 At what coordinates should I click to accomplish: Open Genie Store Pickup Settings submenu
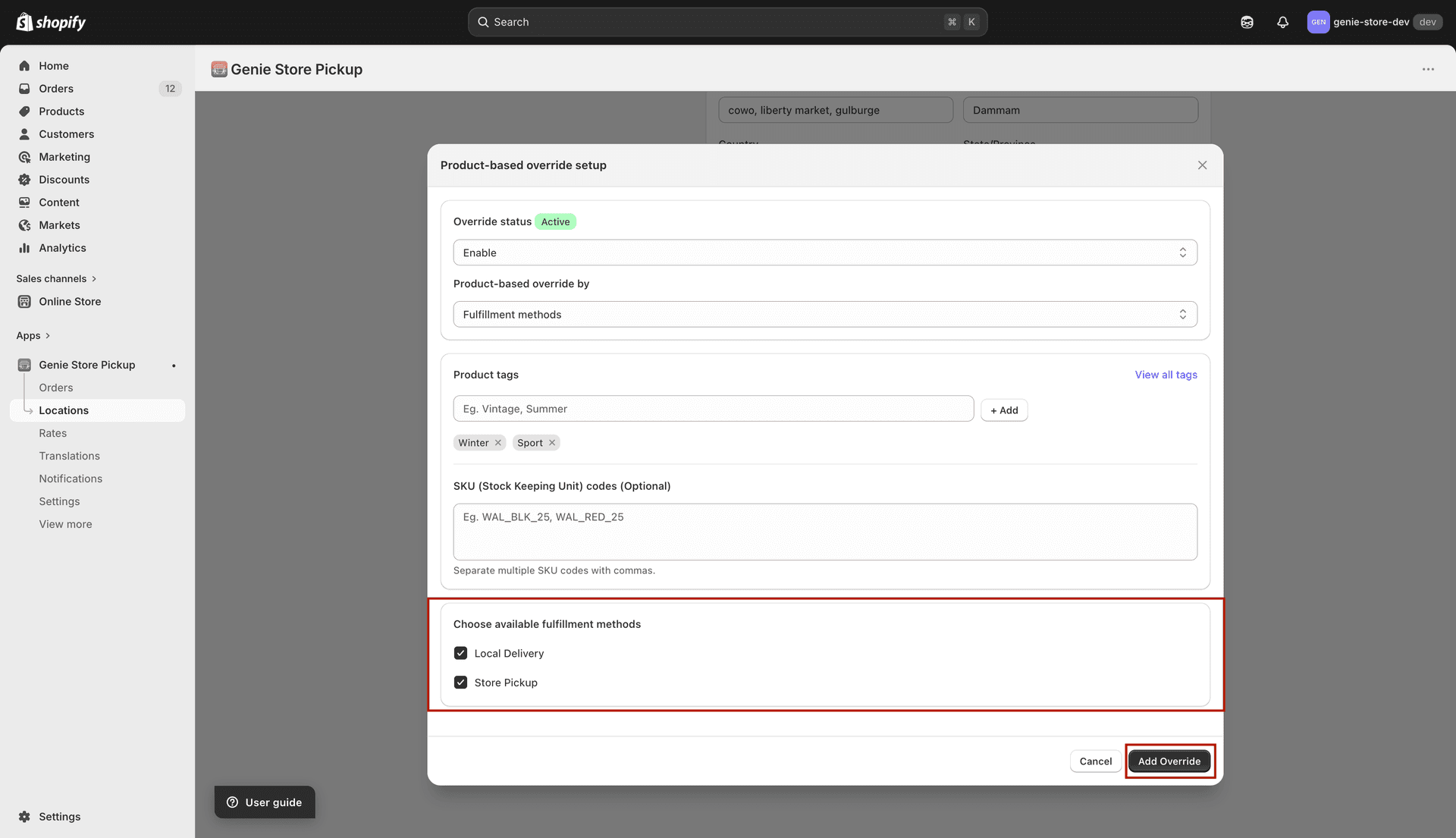pos(59,501)
